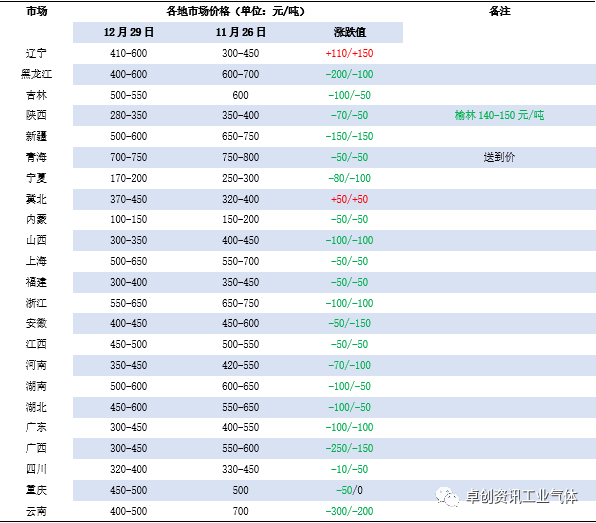Click the red +110/+150 change value
Viewport: 596px width, 523px height.
349,53
